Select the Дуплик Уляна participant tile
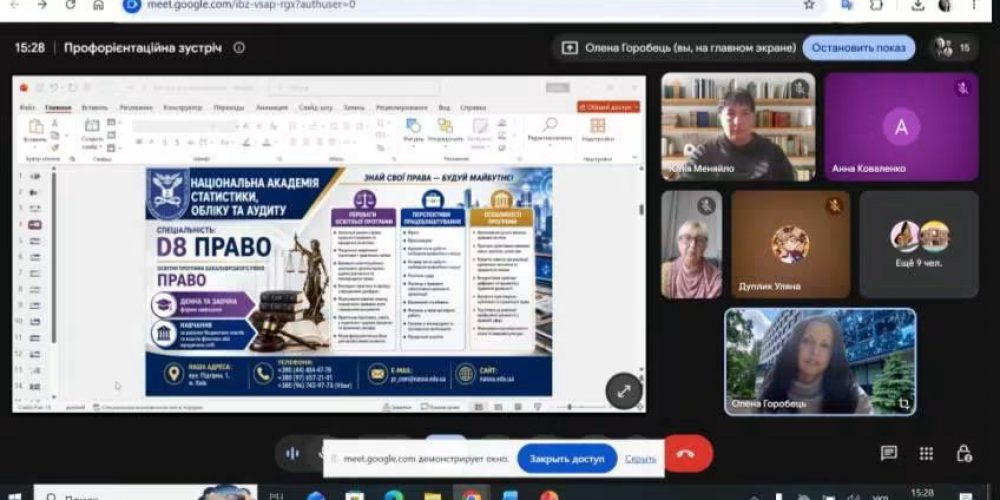The height and width of the screenshot is (500, 1000). pyautogui.click(x=790, y=244)
